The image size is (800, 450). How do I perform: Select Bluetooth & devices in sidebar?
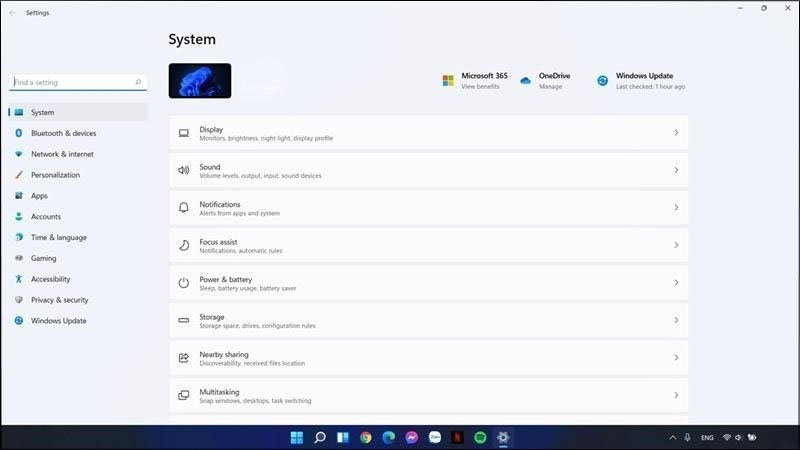(x=63, y=133)
